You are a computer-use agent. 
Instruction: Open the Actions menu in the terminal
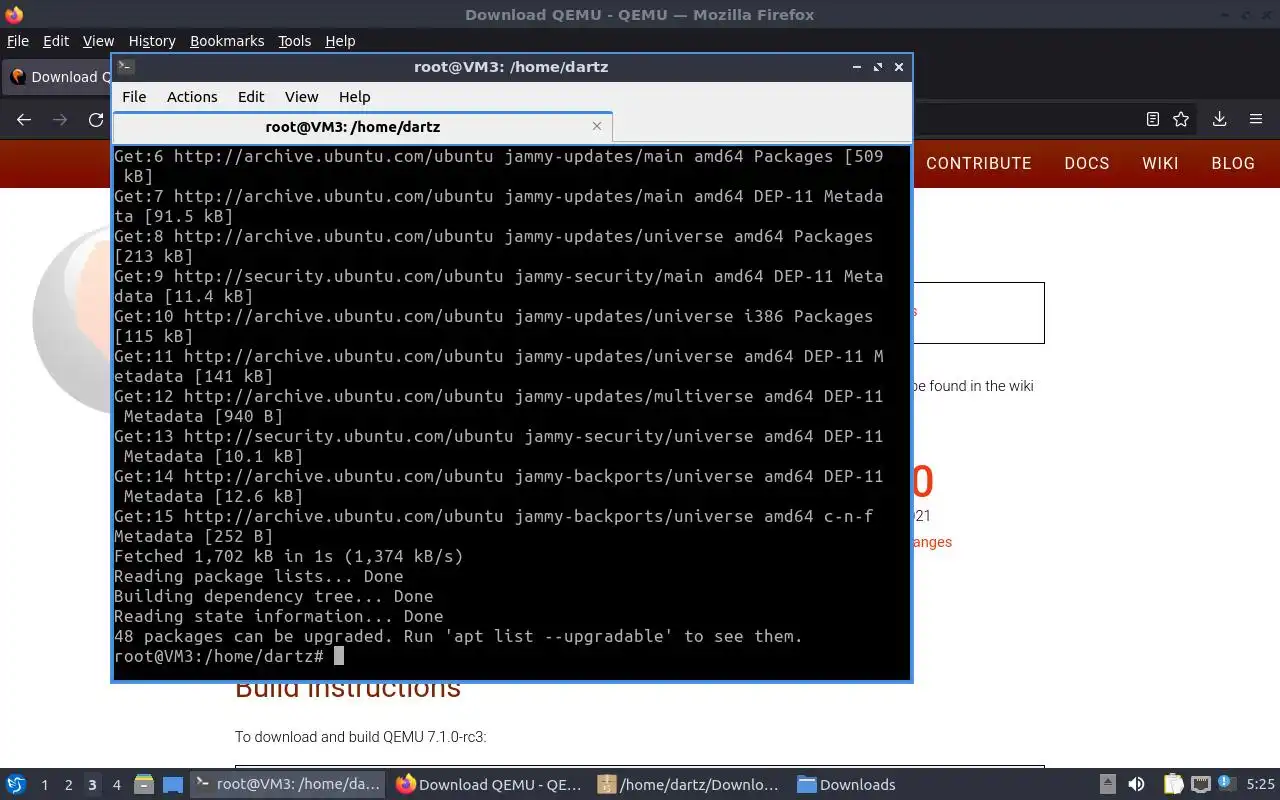[x=192, y=96]
